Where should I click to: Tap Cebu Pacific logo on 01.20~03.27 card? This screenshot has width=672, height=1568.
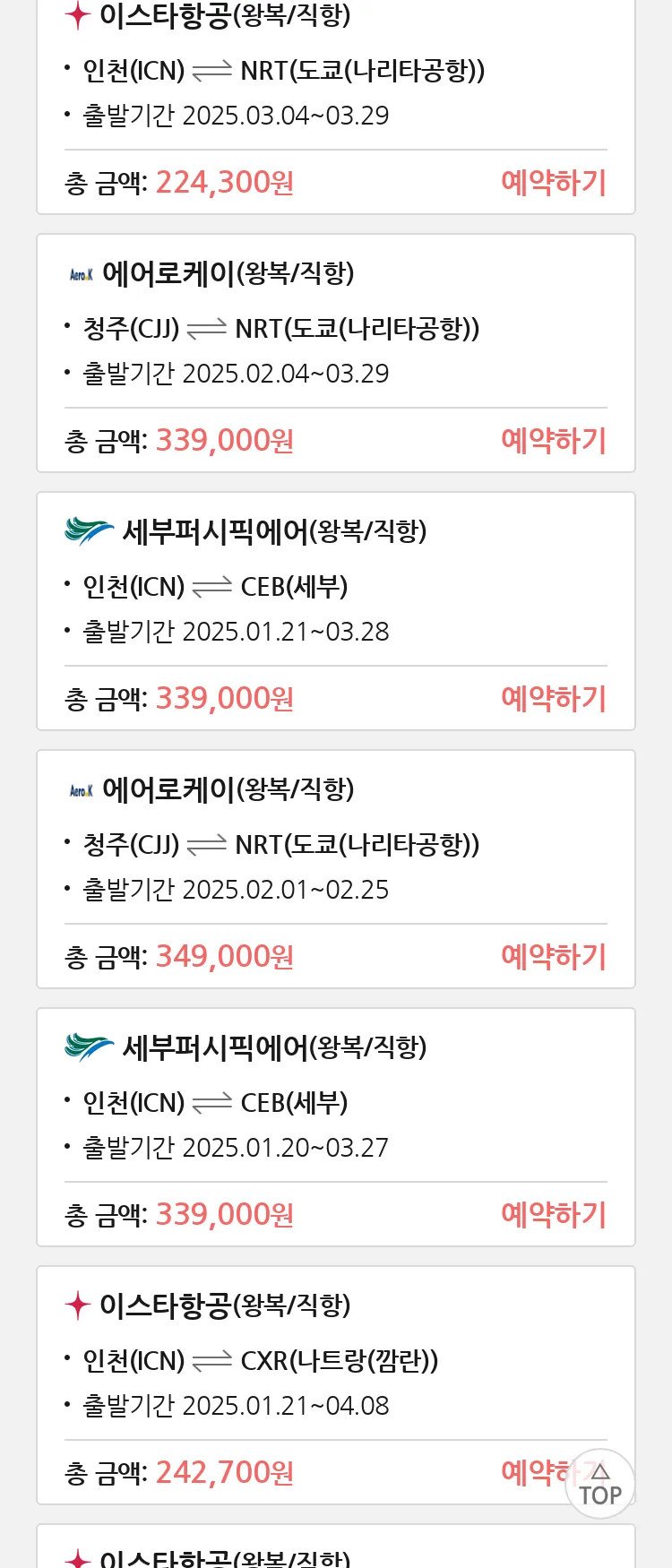pos(90,1047)
